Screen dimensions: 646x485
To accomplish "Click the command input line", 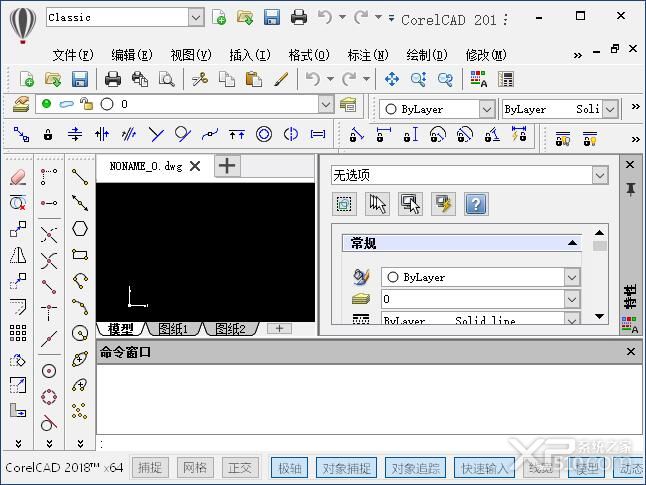I will [x=367, y=444].
